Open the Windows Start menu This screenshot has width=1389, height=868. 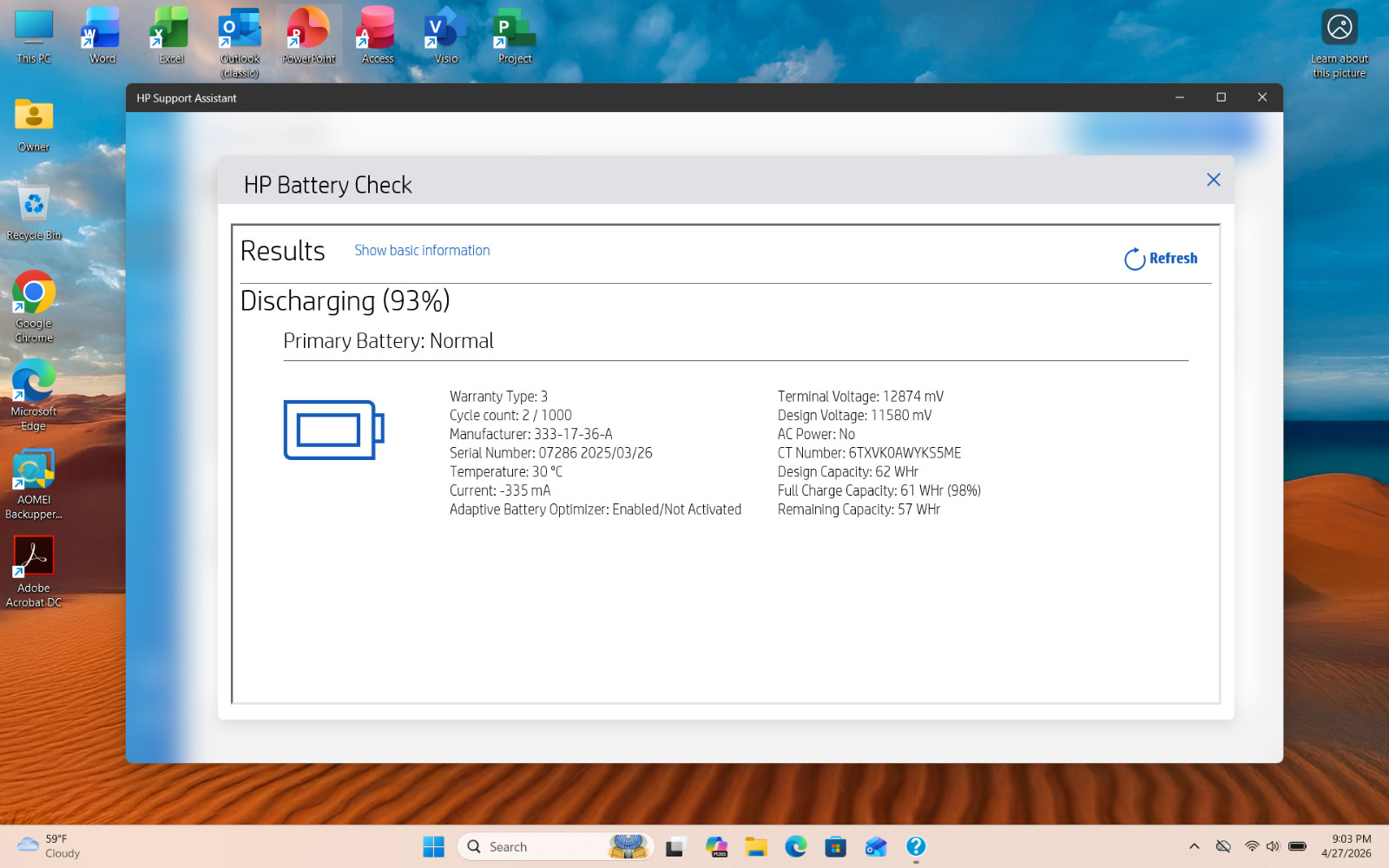pos(433,846)
